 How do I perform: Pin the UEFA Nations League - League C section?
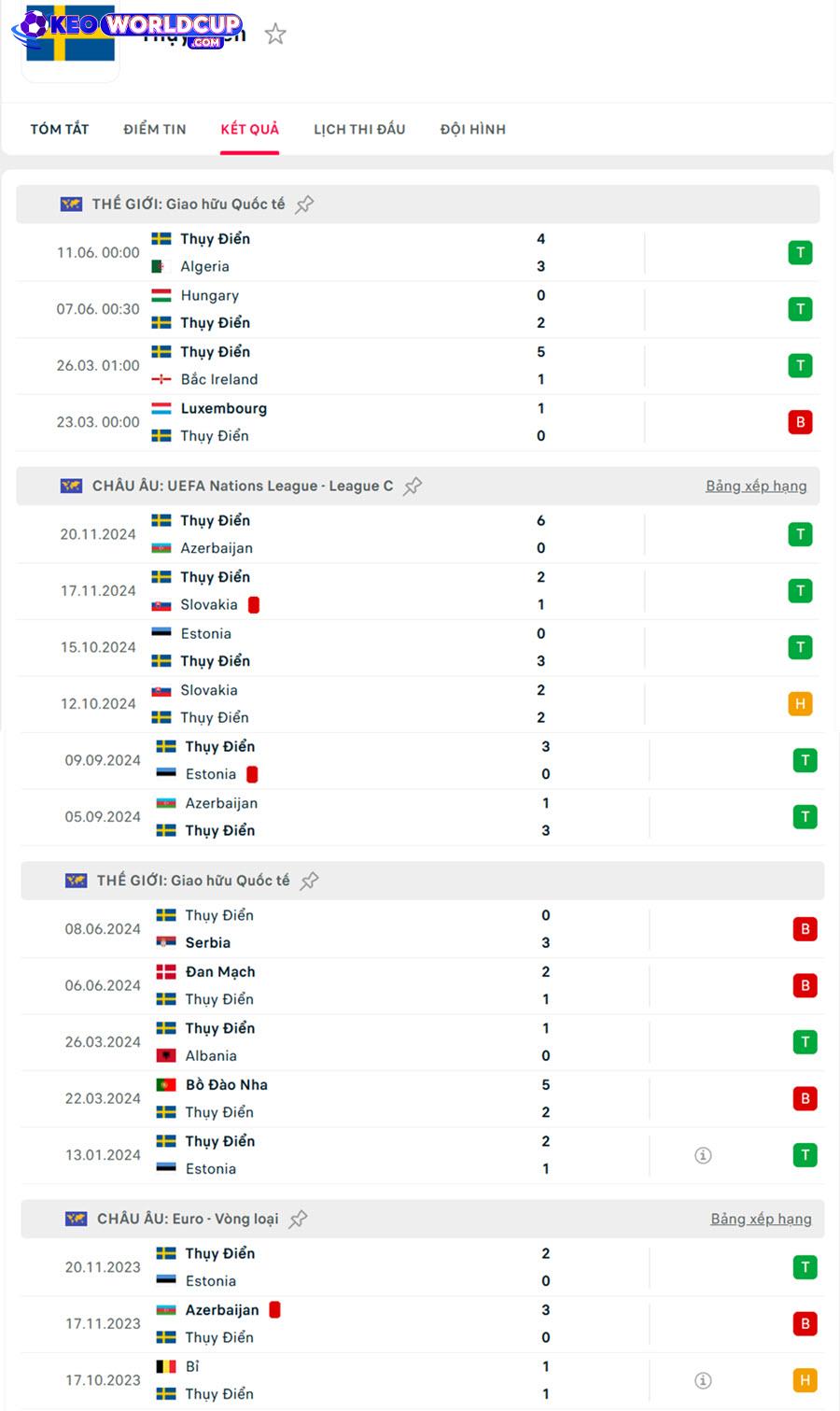[x=413, y=487]
